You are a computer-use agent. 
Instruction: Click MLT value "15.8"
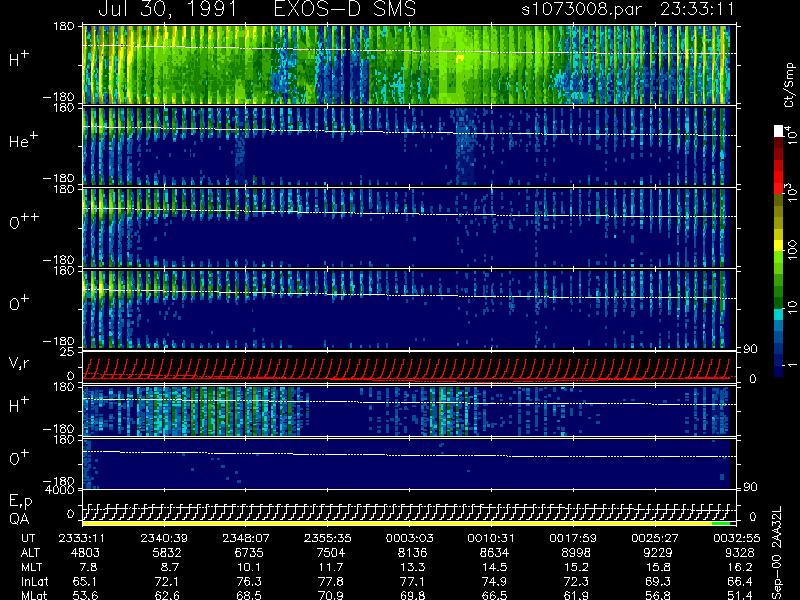(659, 567)
